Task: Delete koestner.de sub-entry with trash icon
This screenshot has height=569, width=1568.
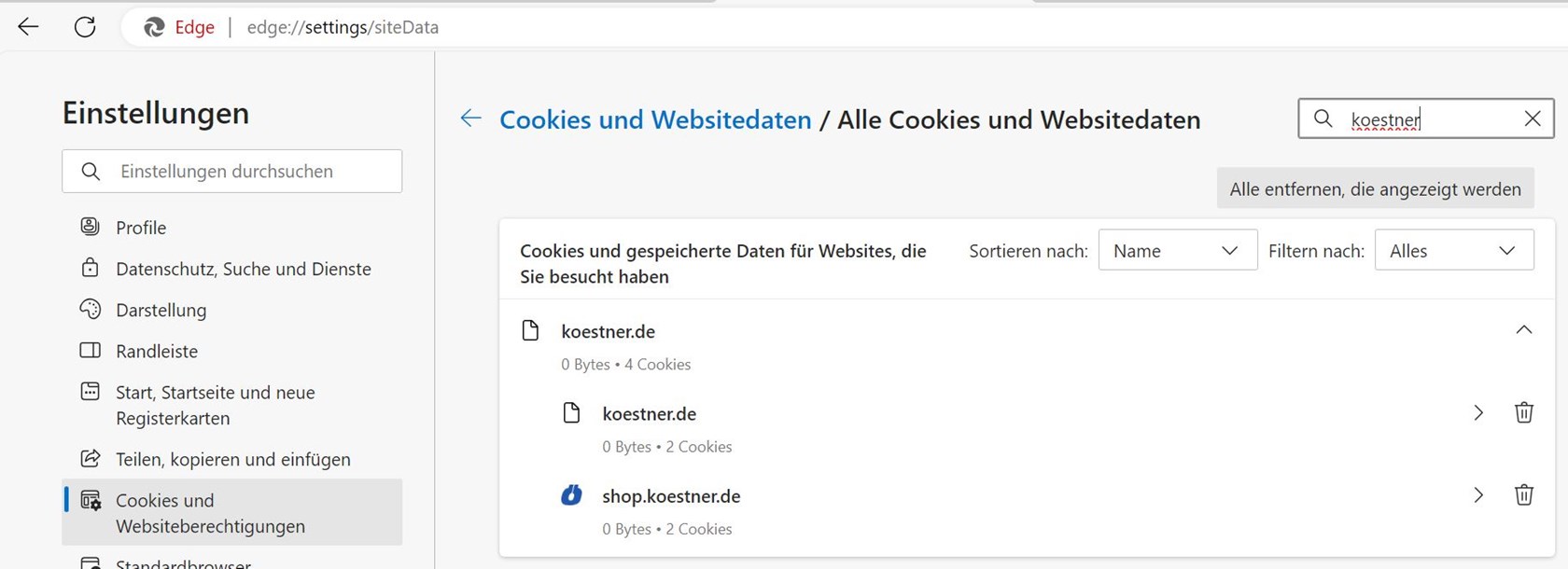Action: tap(1524, 412)
